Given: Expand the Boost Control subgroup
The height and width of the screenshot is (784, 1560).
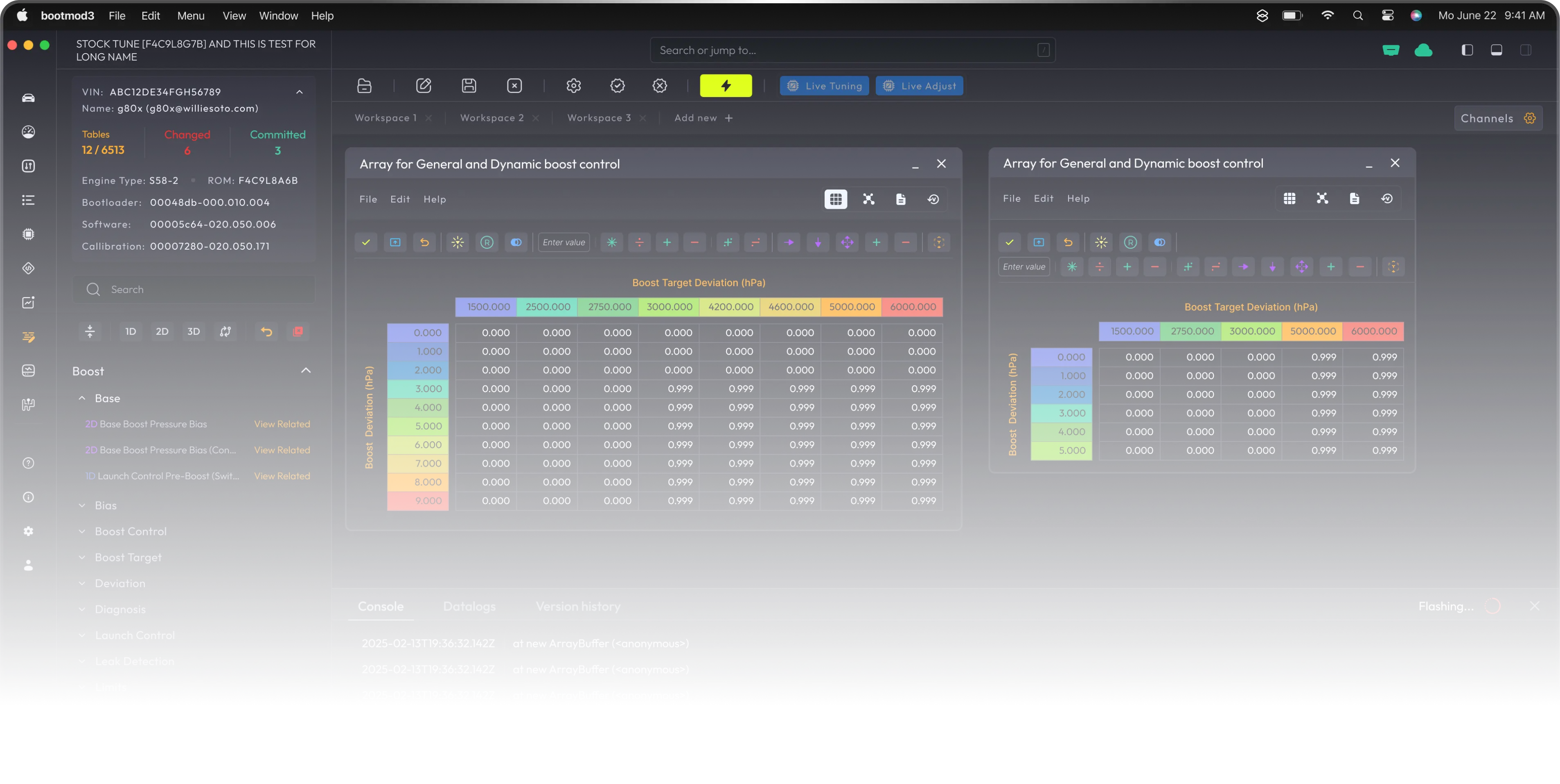Looking at the screenshot, I should coord(82,532).
